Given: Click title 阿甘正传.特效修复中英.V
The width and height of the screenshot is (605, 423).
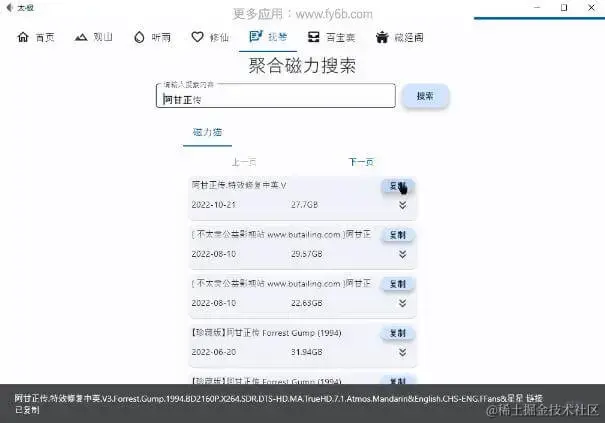Looking at the screenshot, I should pyautogui.click(x=239, y=185).
